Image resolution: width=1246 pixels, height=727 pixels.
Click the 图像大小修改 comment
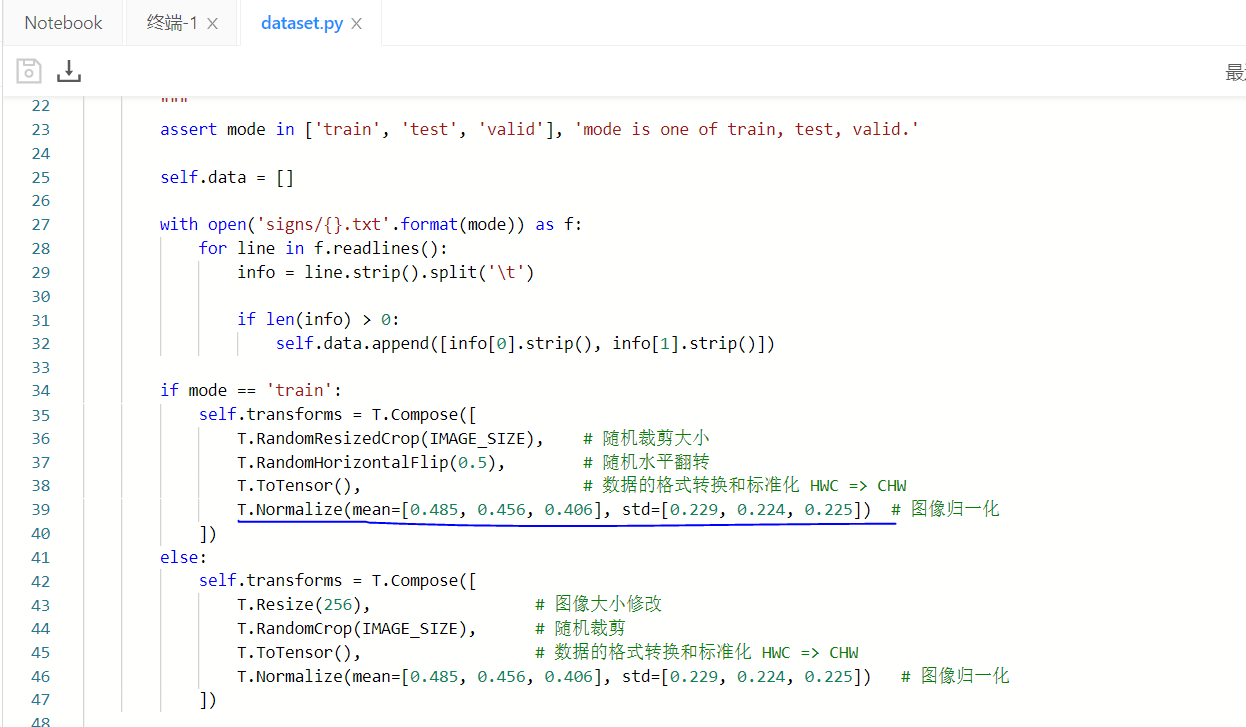pos(598,604)
